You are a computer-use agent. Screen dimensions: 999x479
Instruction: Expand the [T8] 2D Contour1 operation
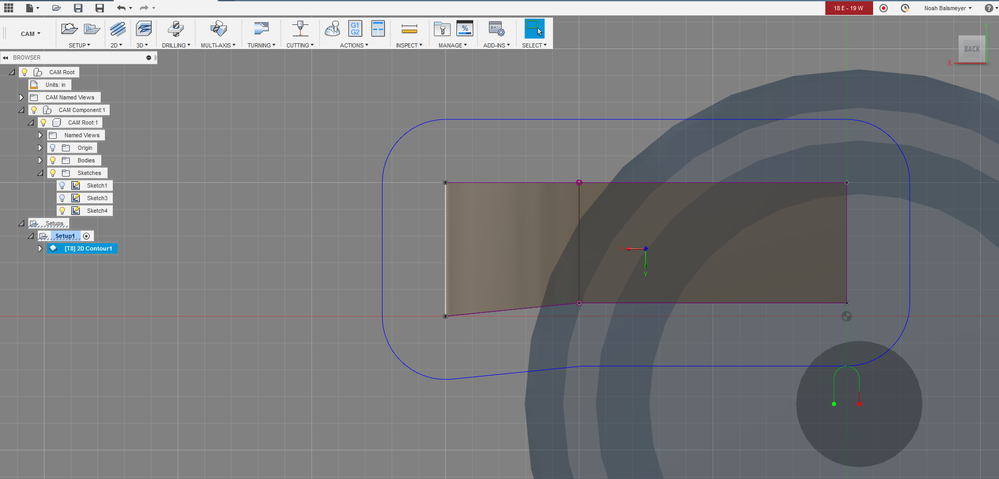40,248
